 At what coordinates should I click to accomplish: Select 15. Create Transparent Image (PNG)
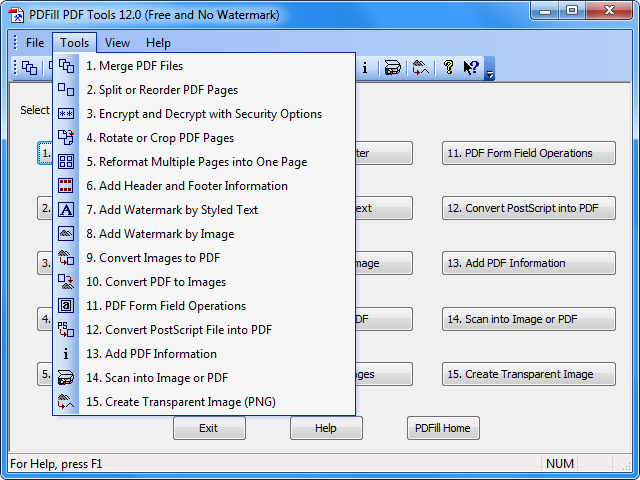coord(204,402)
